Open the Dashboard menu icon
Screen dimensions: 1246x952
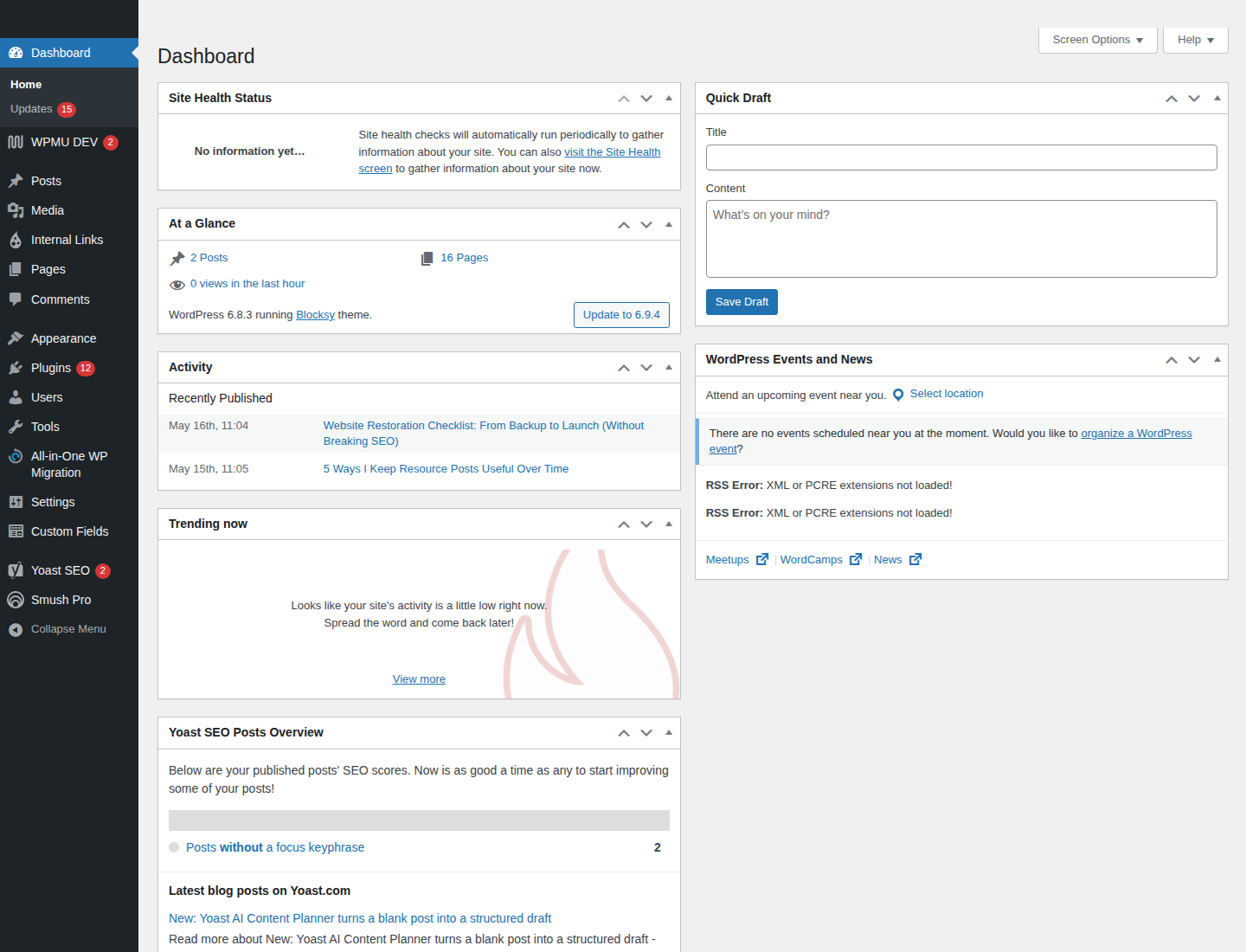pyautogui.click(x=16, y=53)
